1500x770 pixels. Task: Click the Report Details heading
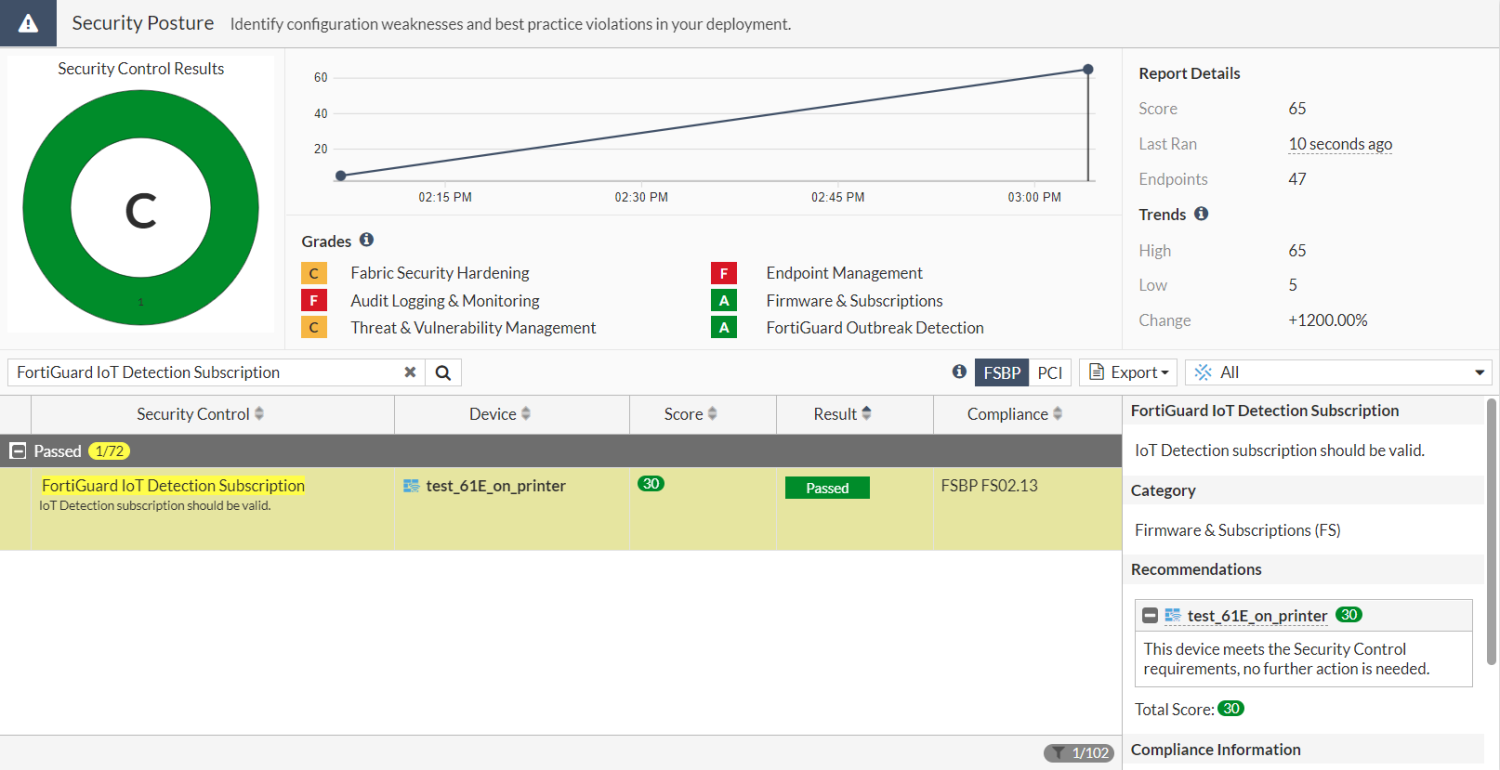[x=1189, y=73]
